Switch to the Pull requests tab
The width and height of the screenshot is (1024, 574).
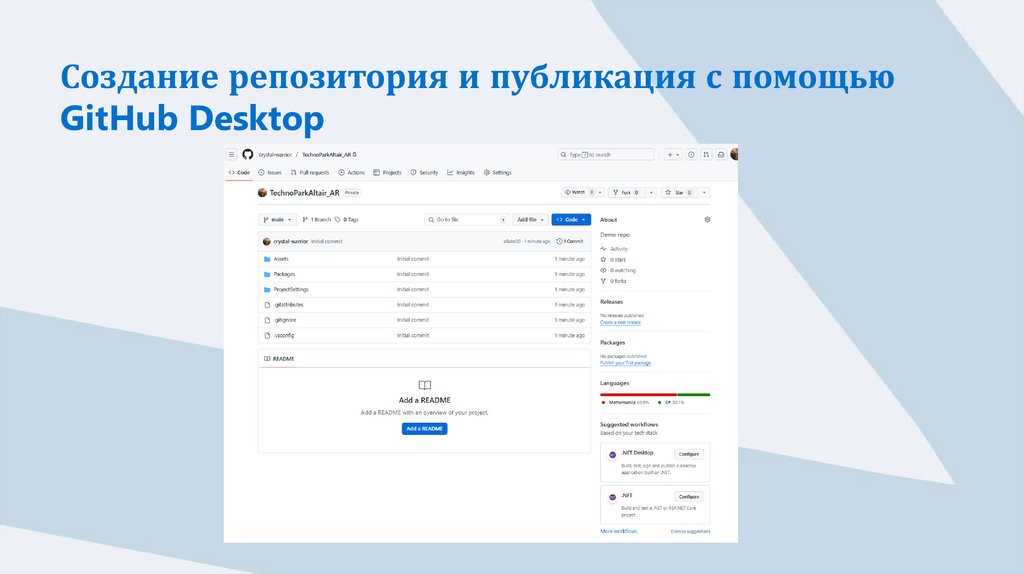click(310, 172)
